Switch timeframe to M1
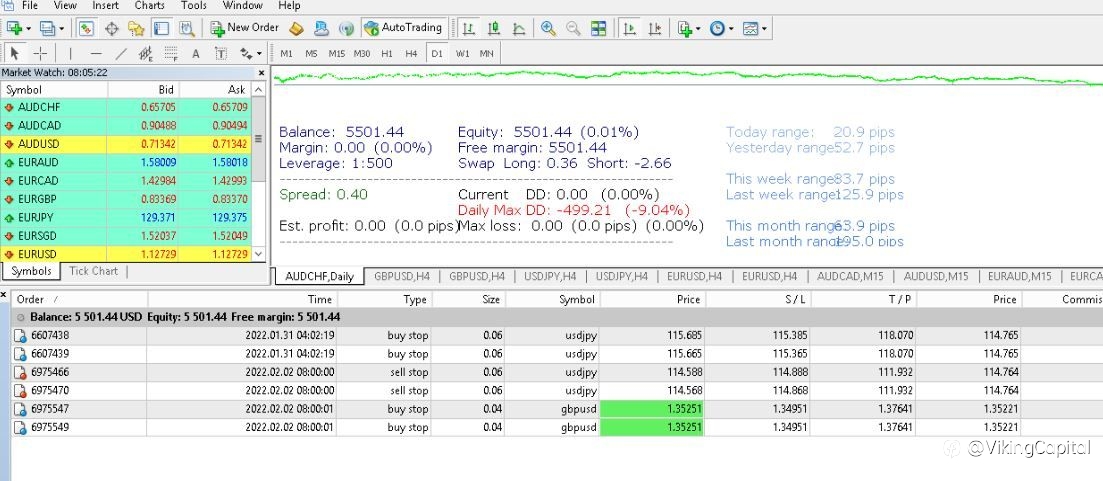 click(x=286, y=53)
